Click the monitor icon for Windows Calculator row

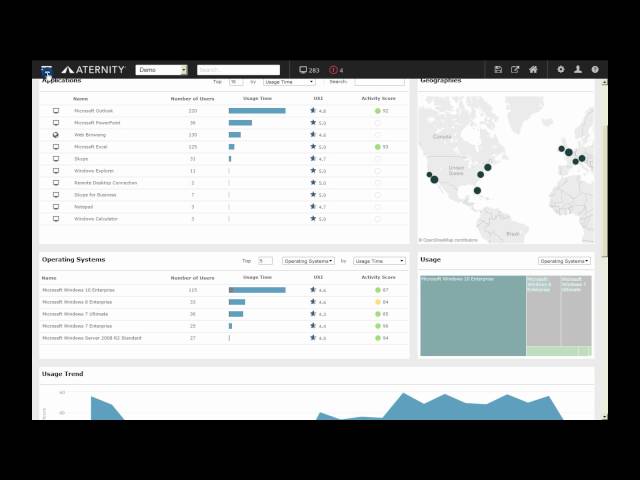(x=56, y=219)
